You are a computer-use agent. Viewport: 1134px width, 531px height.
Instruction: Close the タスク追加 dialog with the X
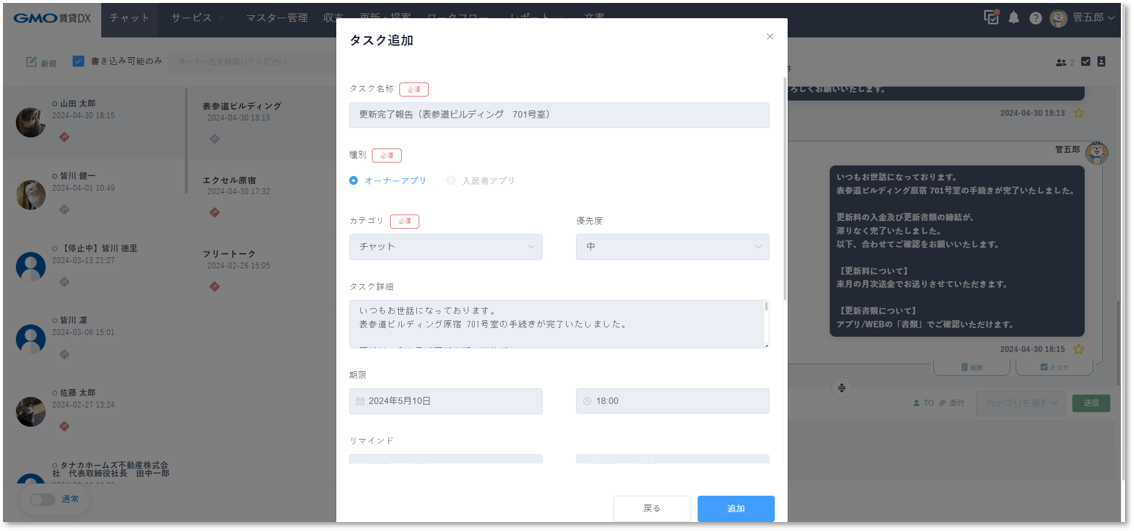click(x=770, y=37)
